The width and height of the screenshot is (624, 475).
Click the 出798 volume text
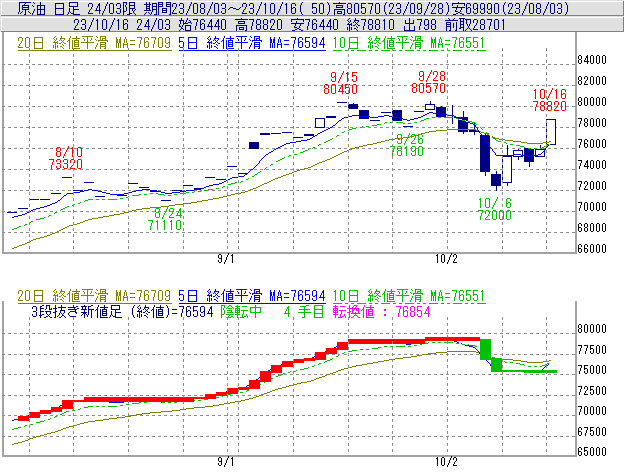click(x=420, y=25)
